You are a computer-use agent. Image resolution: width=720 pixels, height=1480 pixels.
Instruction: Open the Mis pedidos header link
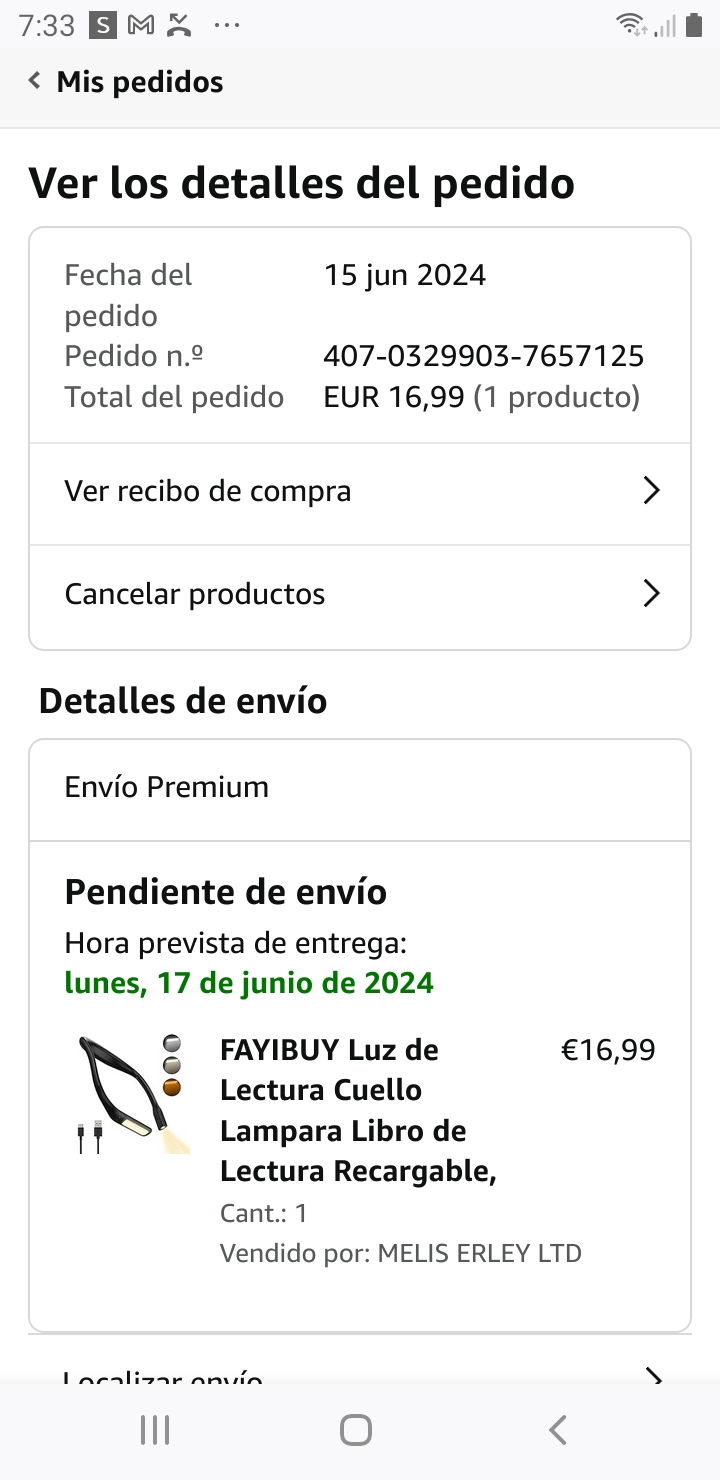click(139, 82)
